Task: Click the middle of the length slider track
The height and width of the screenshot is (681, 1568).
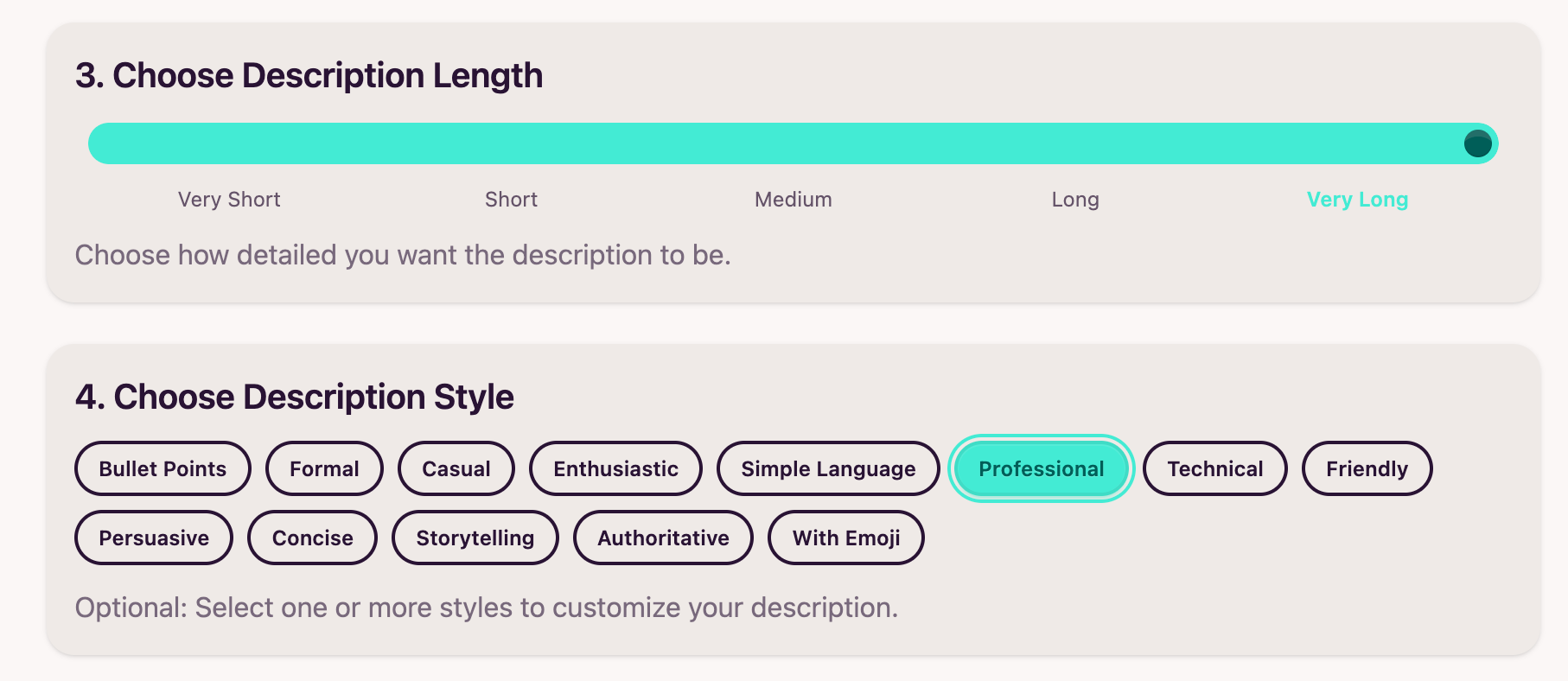Action: [x=793, y=143]
